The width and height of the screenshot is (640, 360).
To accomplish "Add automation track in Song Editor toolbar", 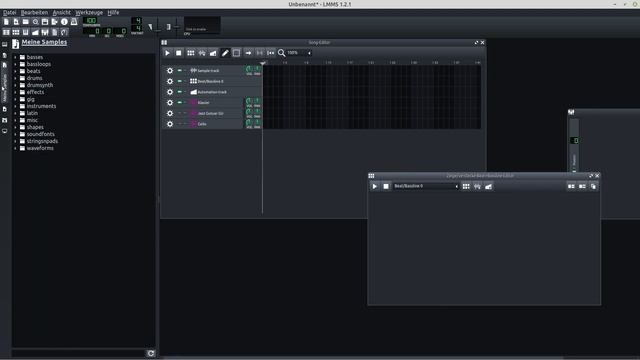I will pos(213,53).
